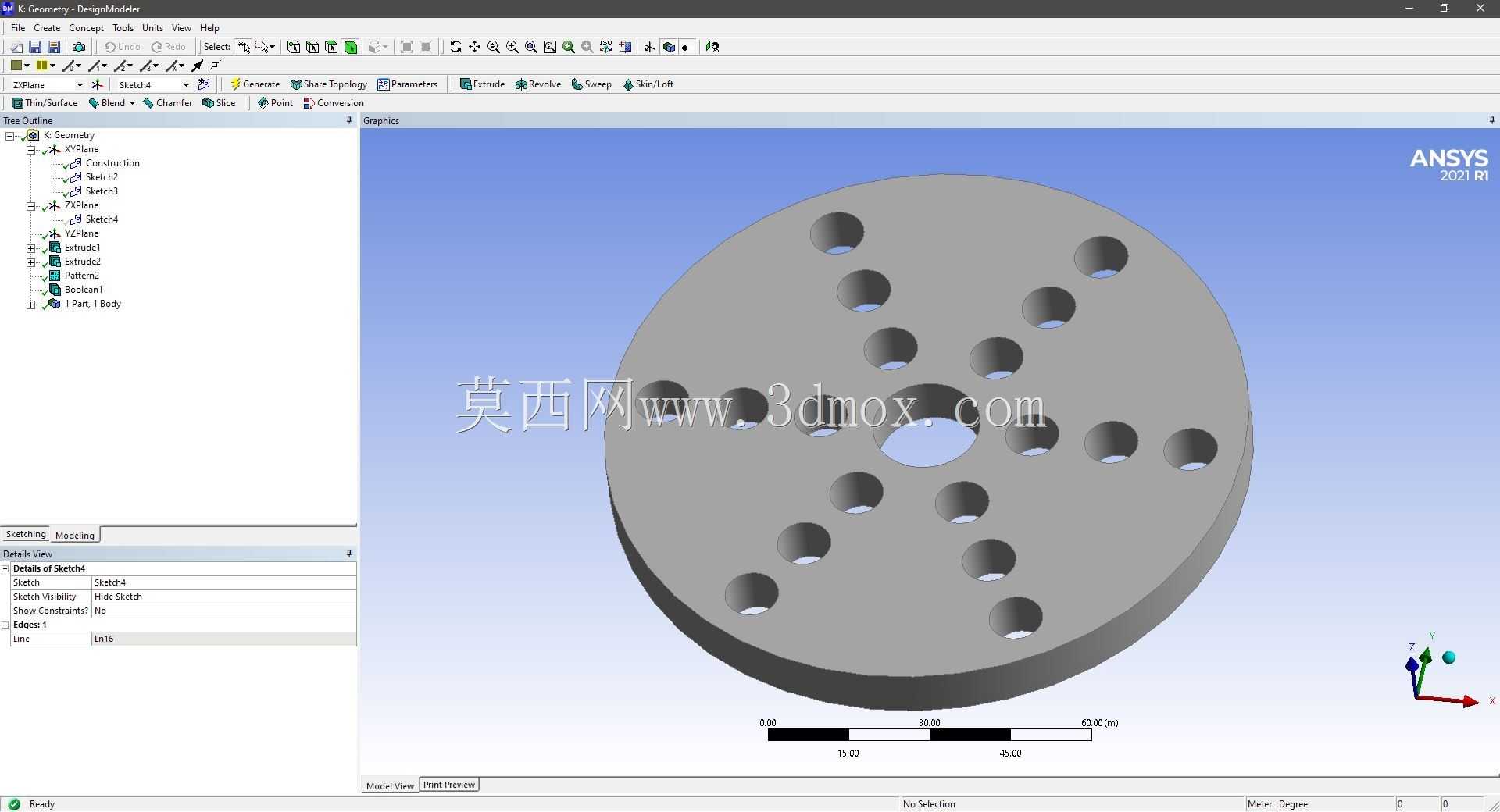The height and width of the screenshot is (812, 1500).
Task: Toggle the display model shaded icon
Action: (x=669, y=47)
